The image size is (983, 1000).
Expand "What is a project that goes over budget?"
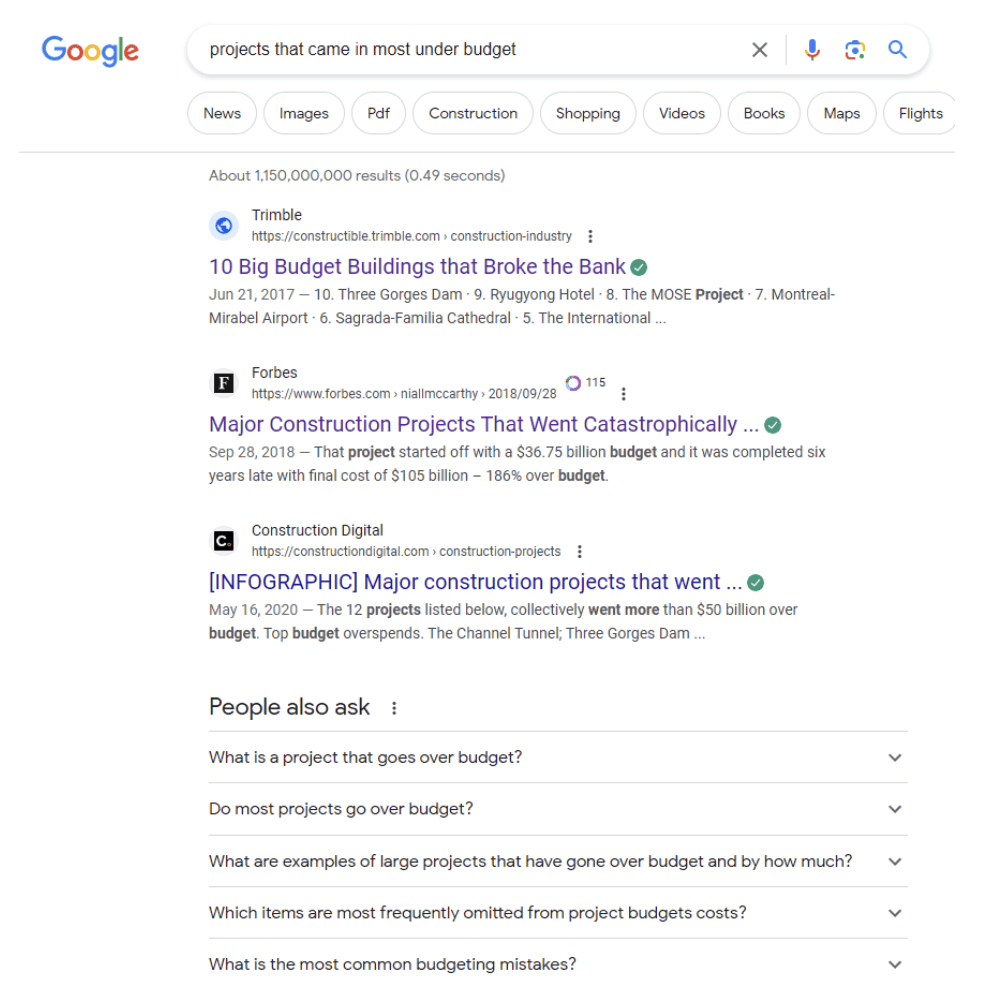tap(895, 757)
